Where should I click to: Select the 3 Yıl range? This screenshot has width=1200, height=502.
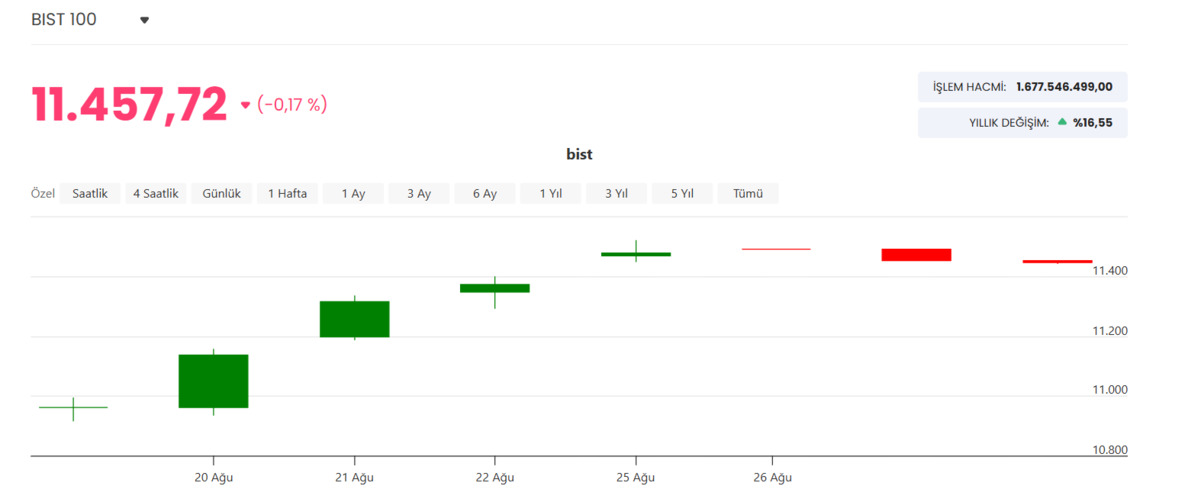point(616,194)
